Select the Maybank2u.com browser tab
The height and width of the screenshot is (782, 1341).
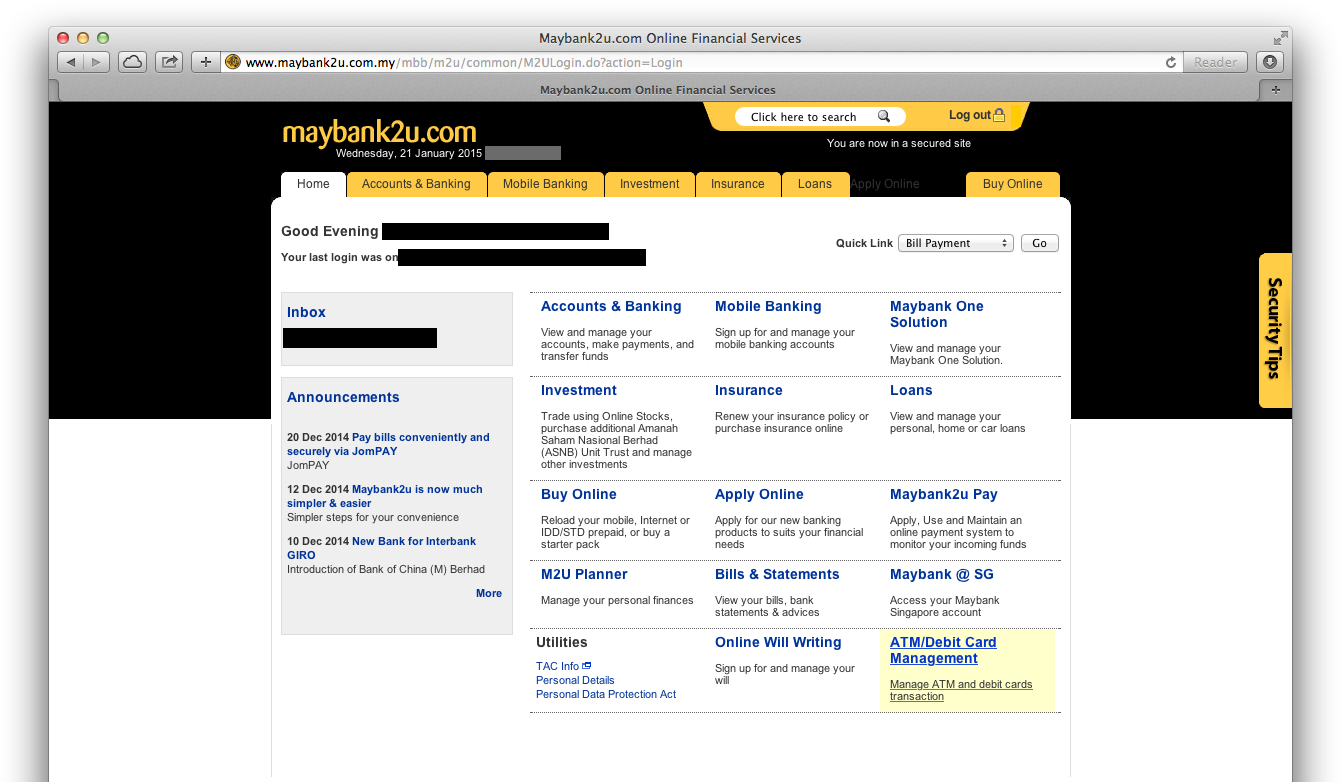point(657,89)
